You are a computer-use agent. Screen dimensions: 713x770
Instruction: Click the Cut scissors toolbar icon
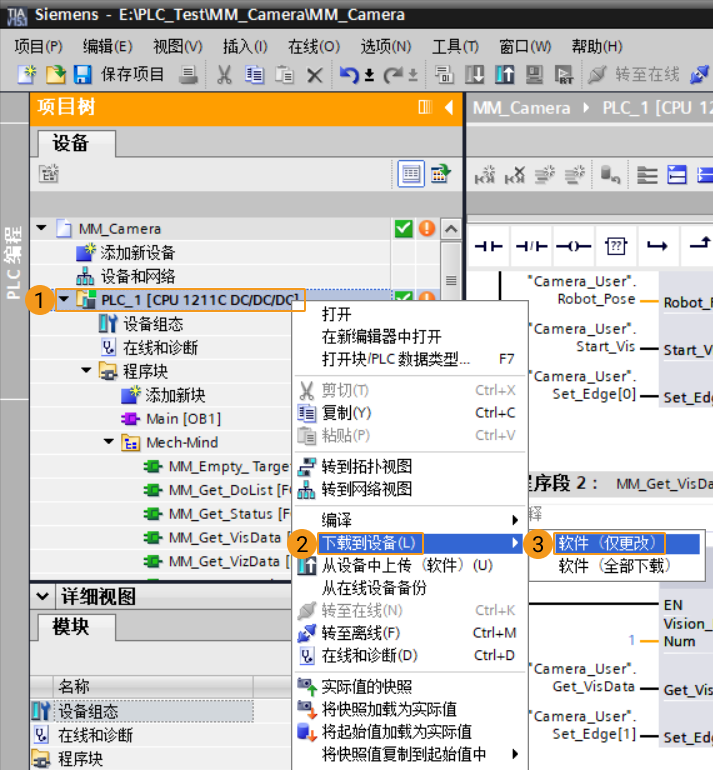tap(224, 75)
